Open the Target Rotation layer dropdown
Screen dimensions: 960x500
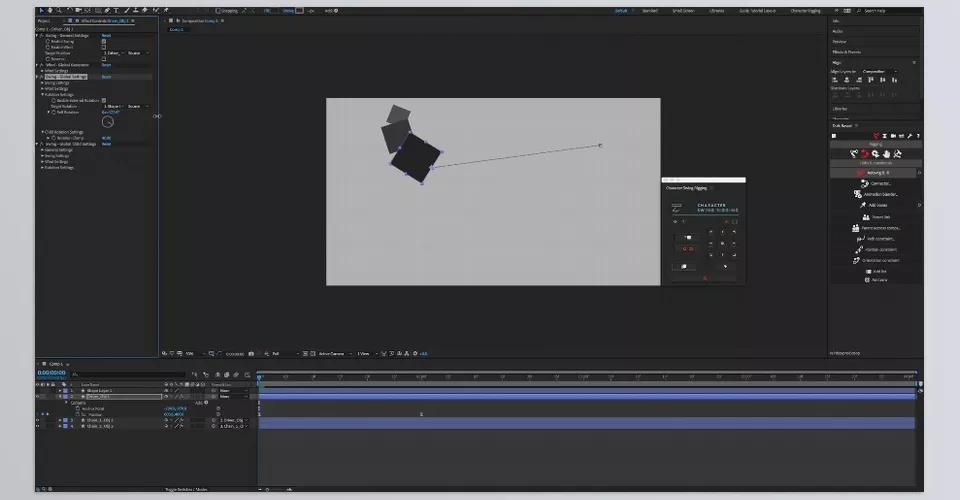pyautogui.click(x=113, y=106)
